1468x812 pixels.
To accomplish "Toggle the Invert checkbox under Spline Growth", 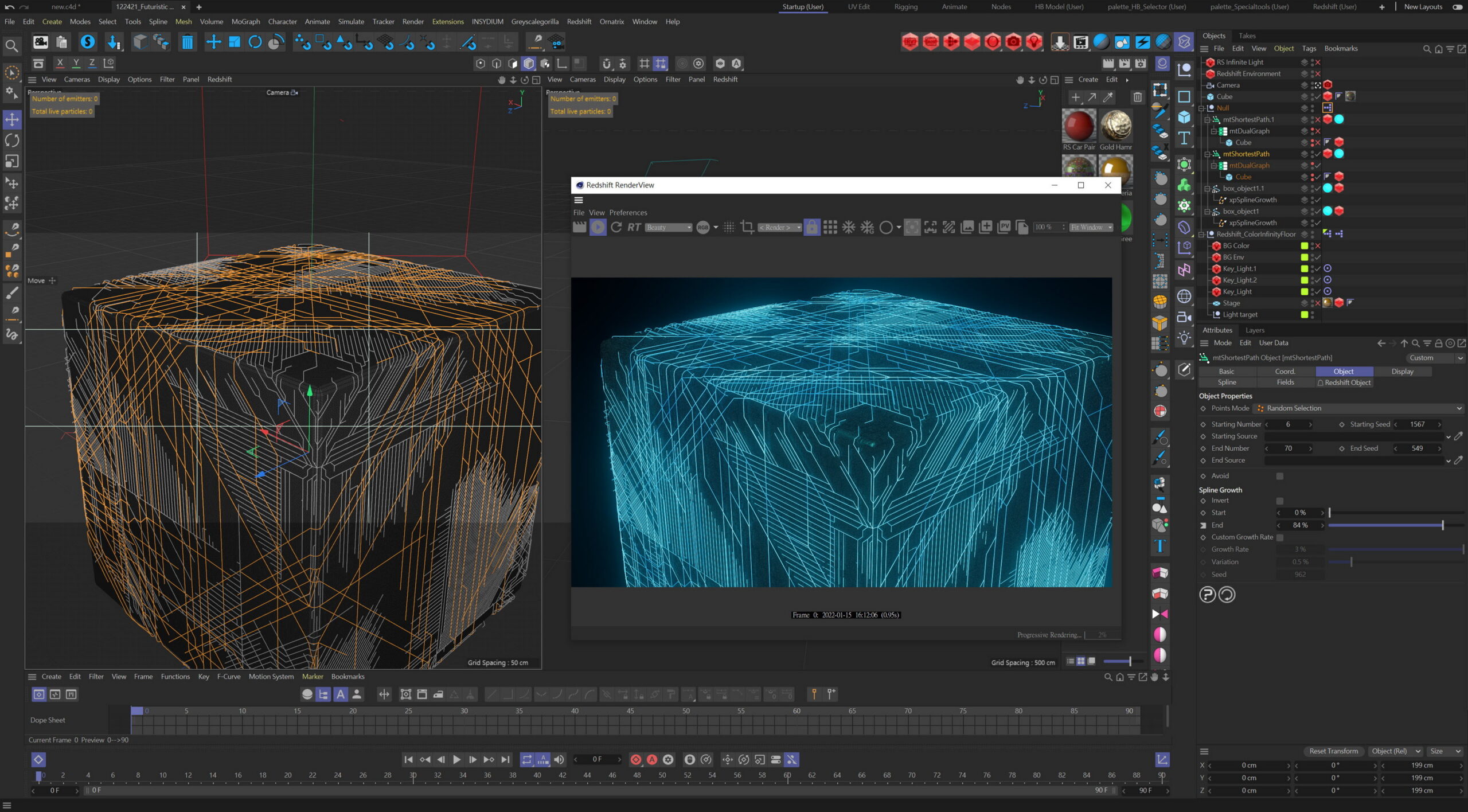I will tap(1279, 501).
